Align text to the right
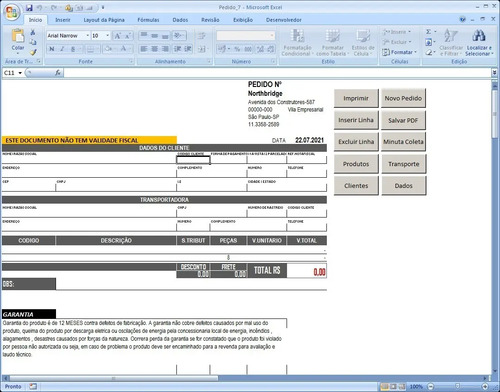 (x=165, y=49)
